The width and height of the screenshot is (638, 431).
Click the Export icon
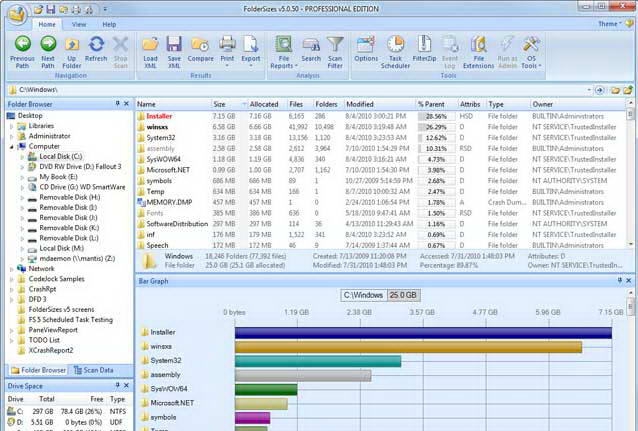[251, 44]
